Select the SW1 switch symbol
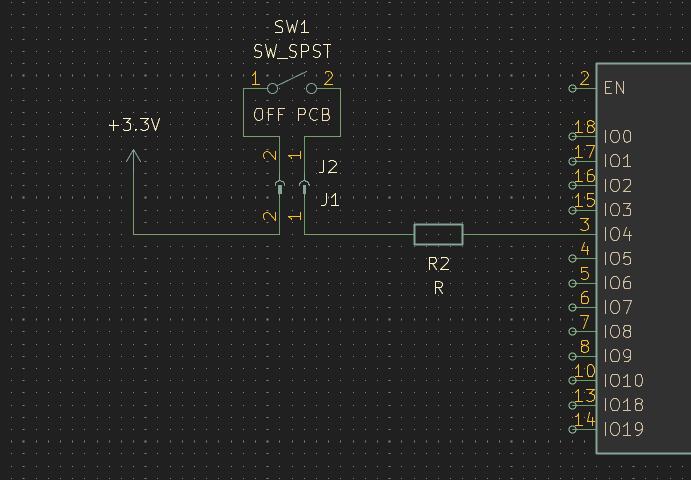 pos(292,85)
